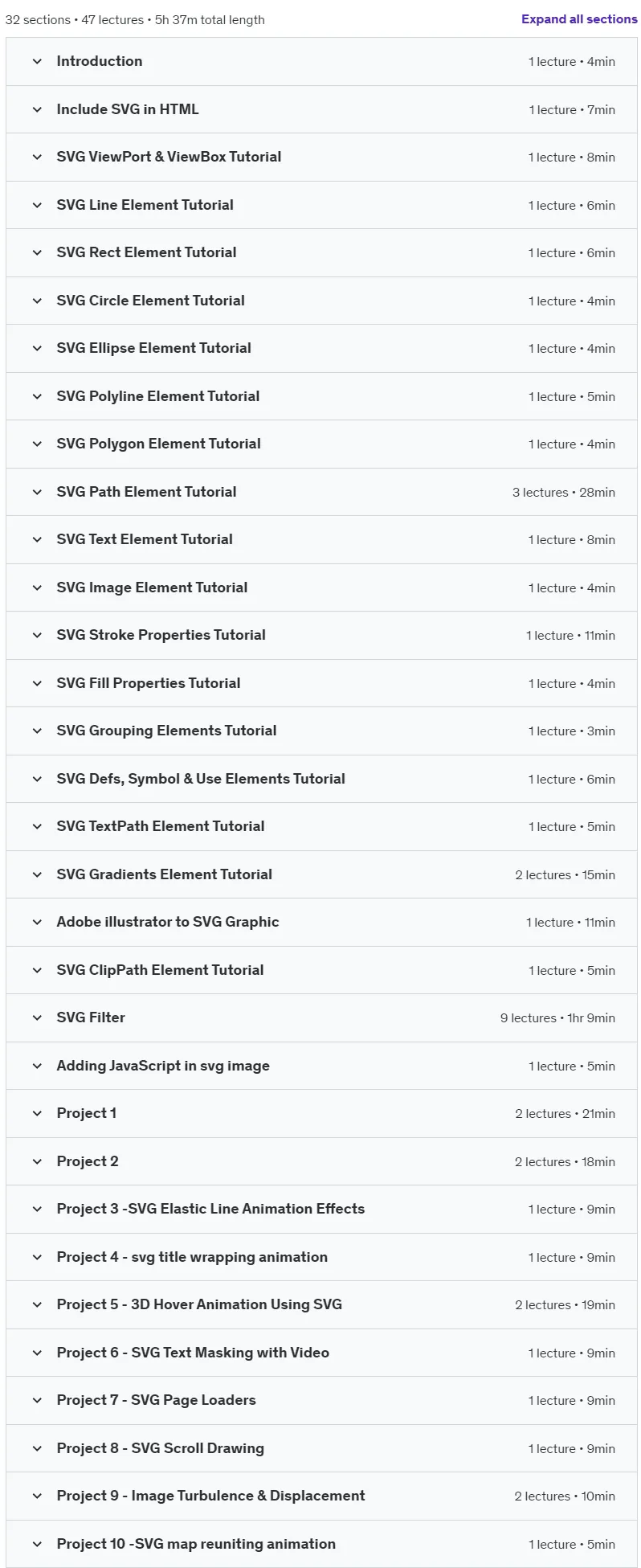Expand SVG Stroke Properties Tutorial chevron
This screenshot has height=1568, width=641.
coord(37,635)
